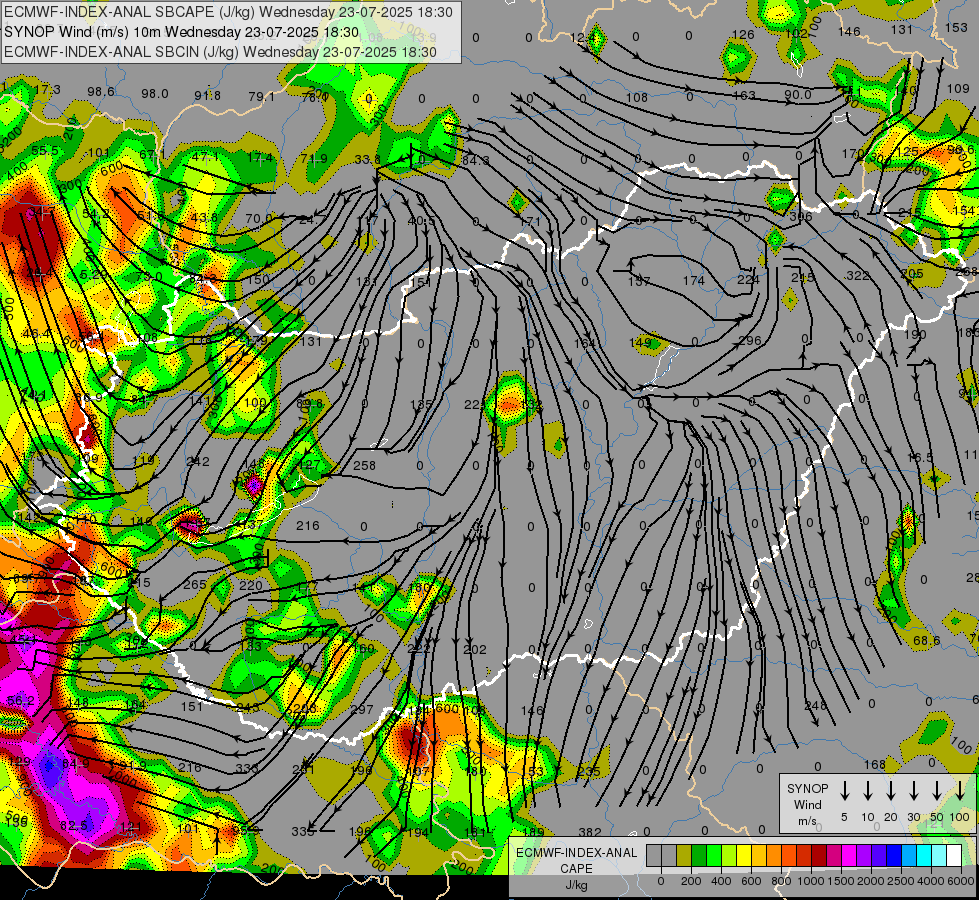Select the olive swatch in CAPE legend
Screen dimensions: 979x900
tap(684, 856)
